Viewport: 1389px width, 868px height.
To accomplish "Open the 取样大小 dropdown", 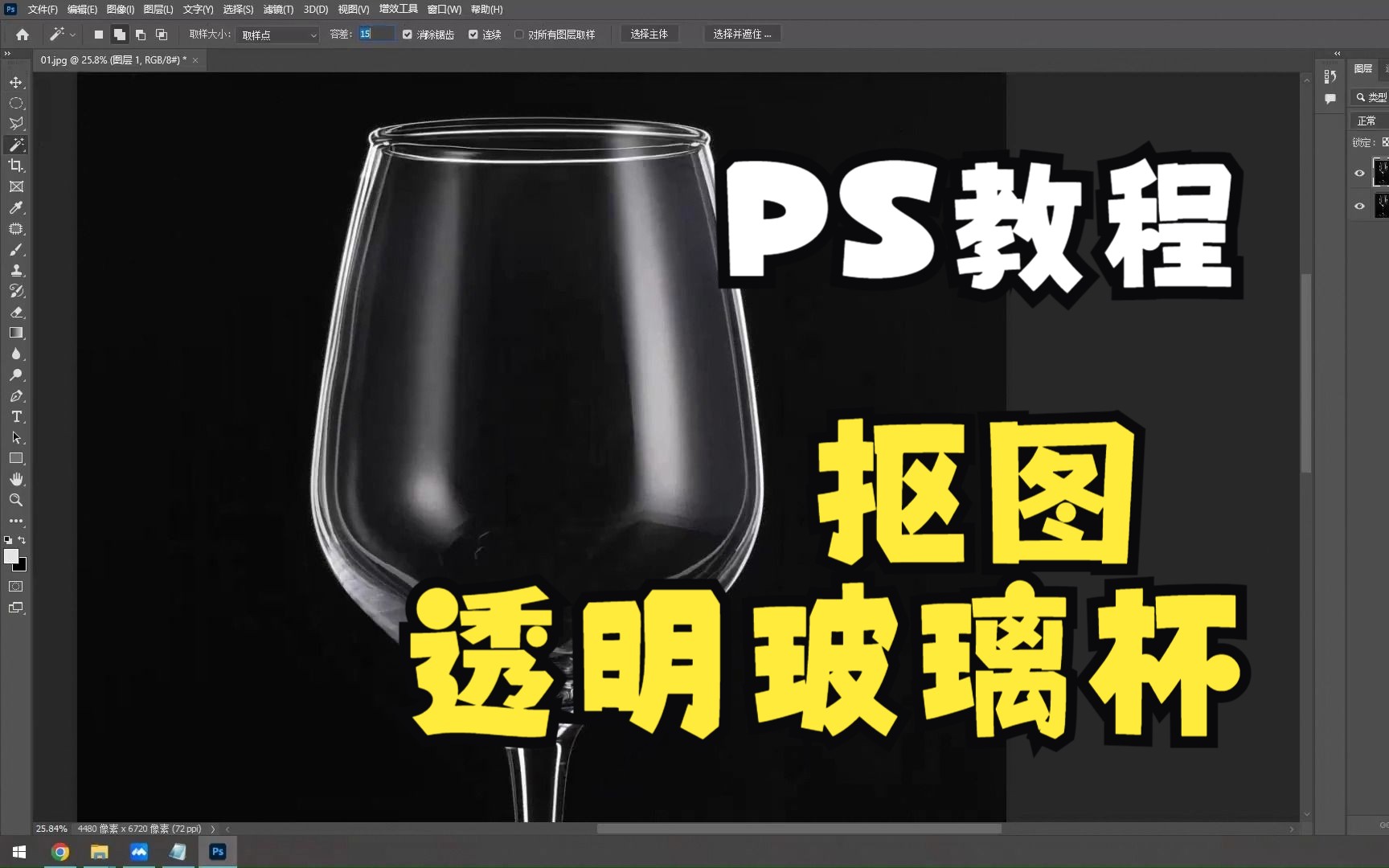I will pyautogui.click(x=277, y=35).
